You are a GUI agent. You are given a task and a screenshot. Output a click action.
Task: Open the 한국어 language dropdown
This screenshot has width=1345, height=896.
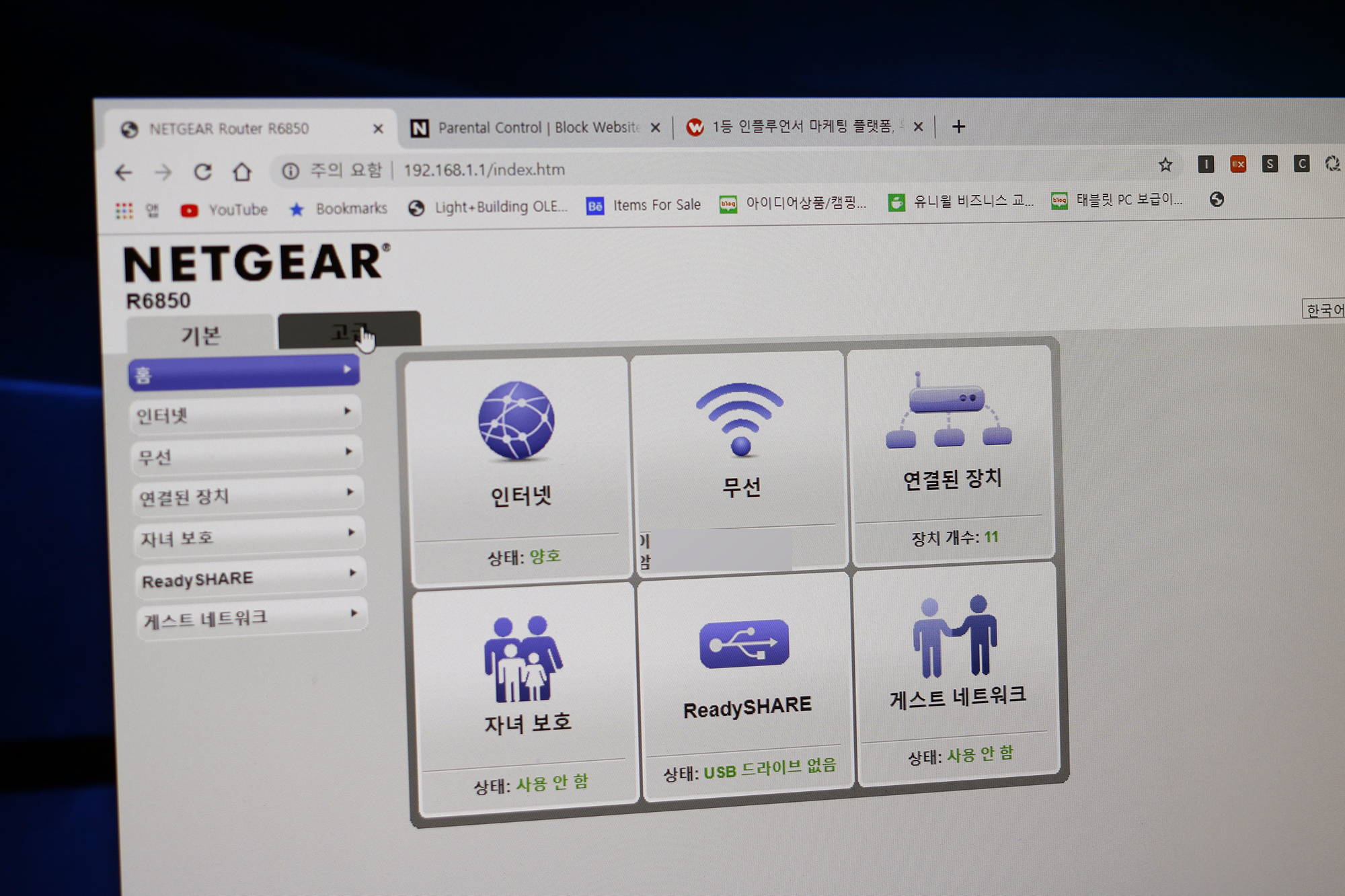pos(1323,309)
